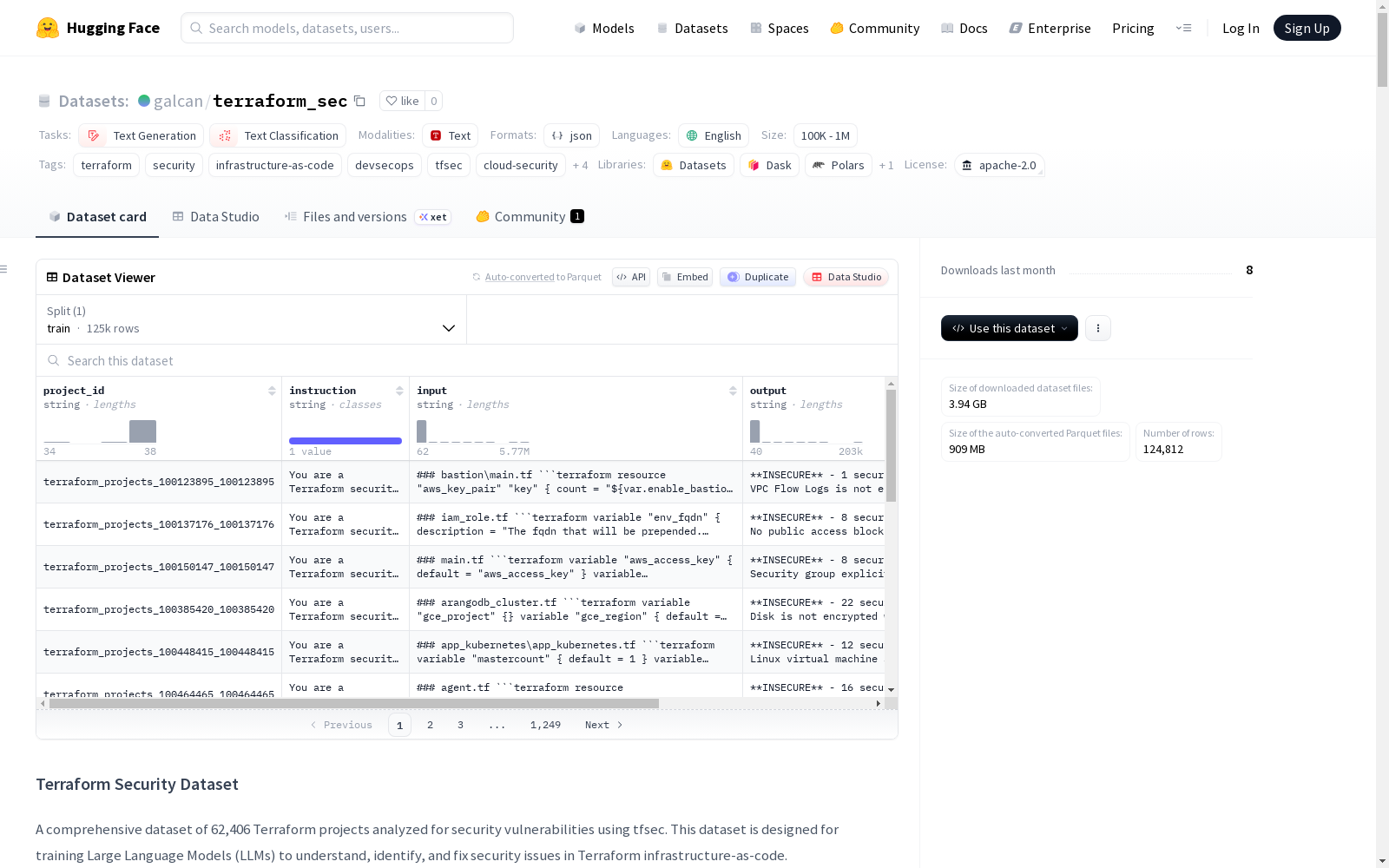
Task: Click the viewer vertical scrollbar thumb
Action: coord(891,445)
